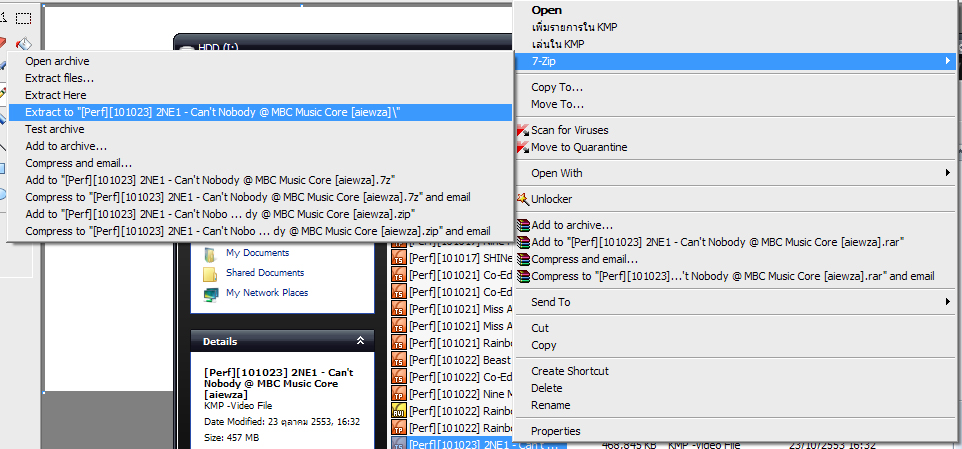Click "Date Modified" line in Details panel
Screen dimensions: 962x449
click(x=282, y=422)
